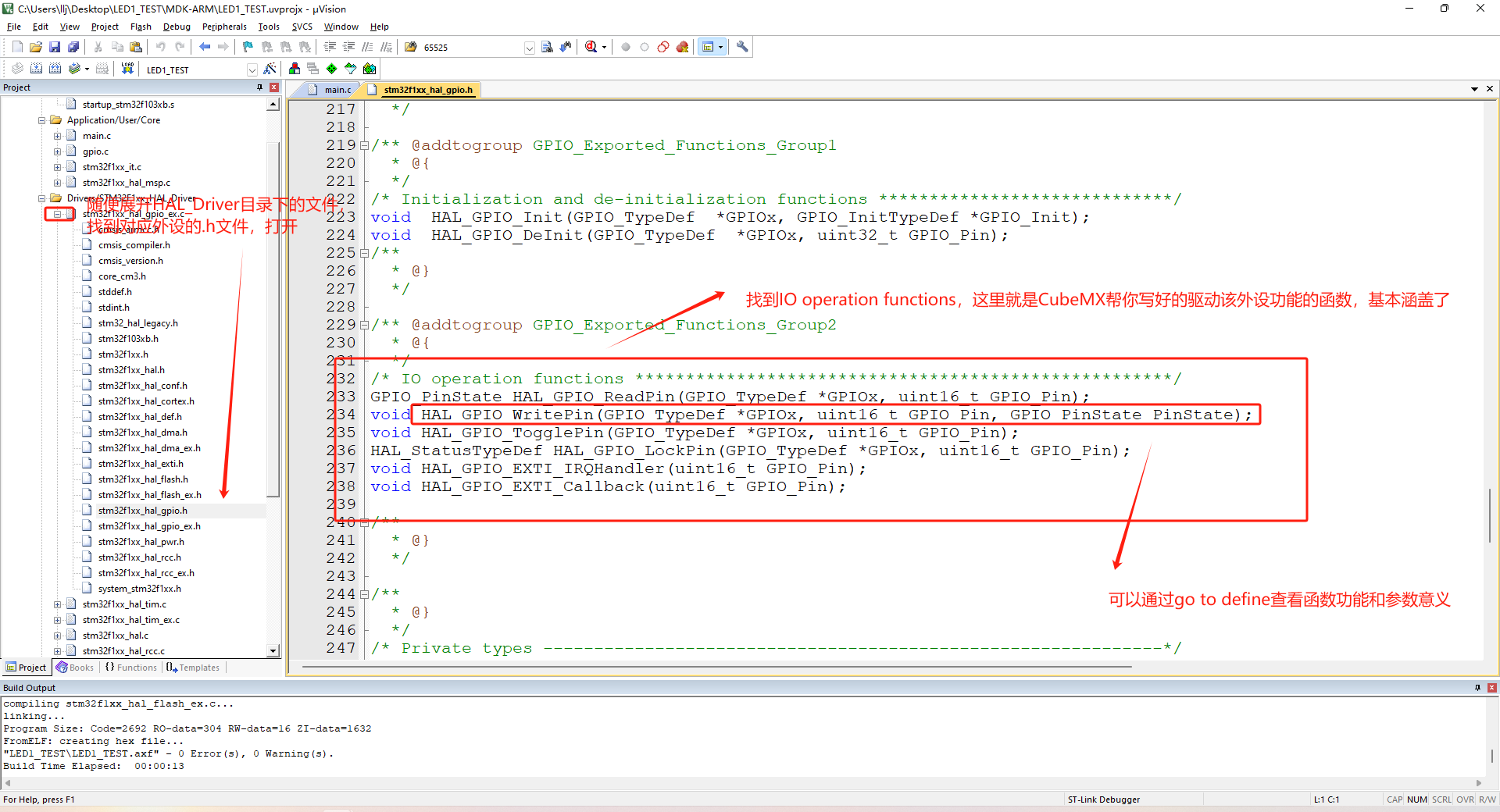The height and width of the screenshot is (812, 1500).
Task: Open the search text 65525 combo dropdown
Action: tap(529, 48)
